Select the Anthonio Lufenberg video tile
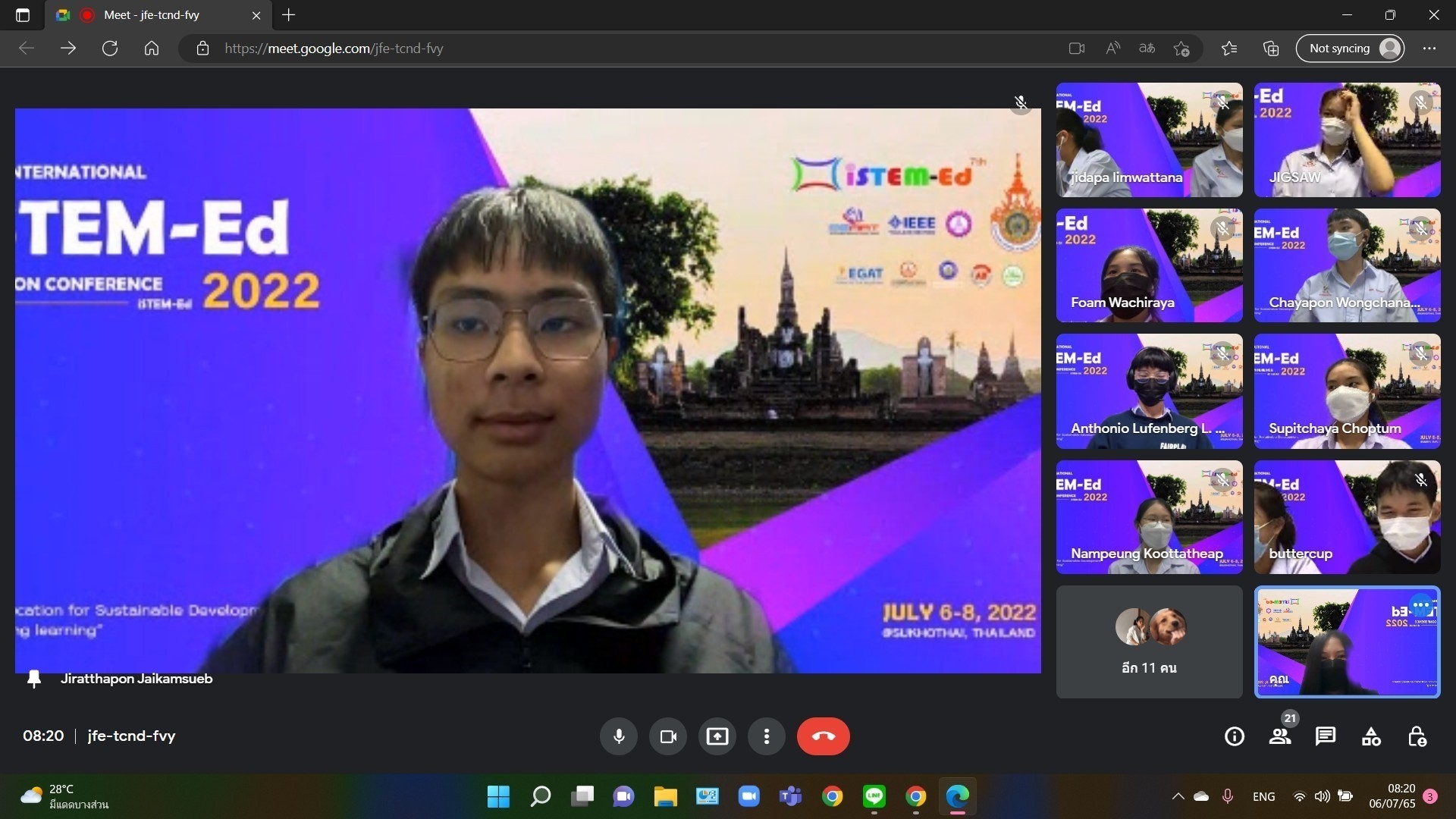The image size is (1456, 819). [1150, 391]
